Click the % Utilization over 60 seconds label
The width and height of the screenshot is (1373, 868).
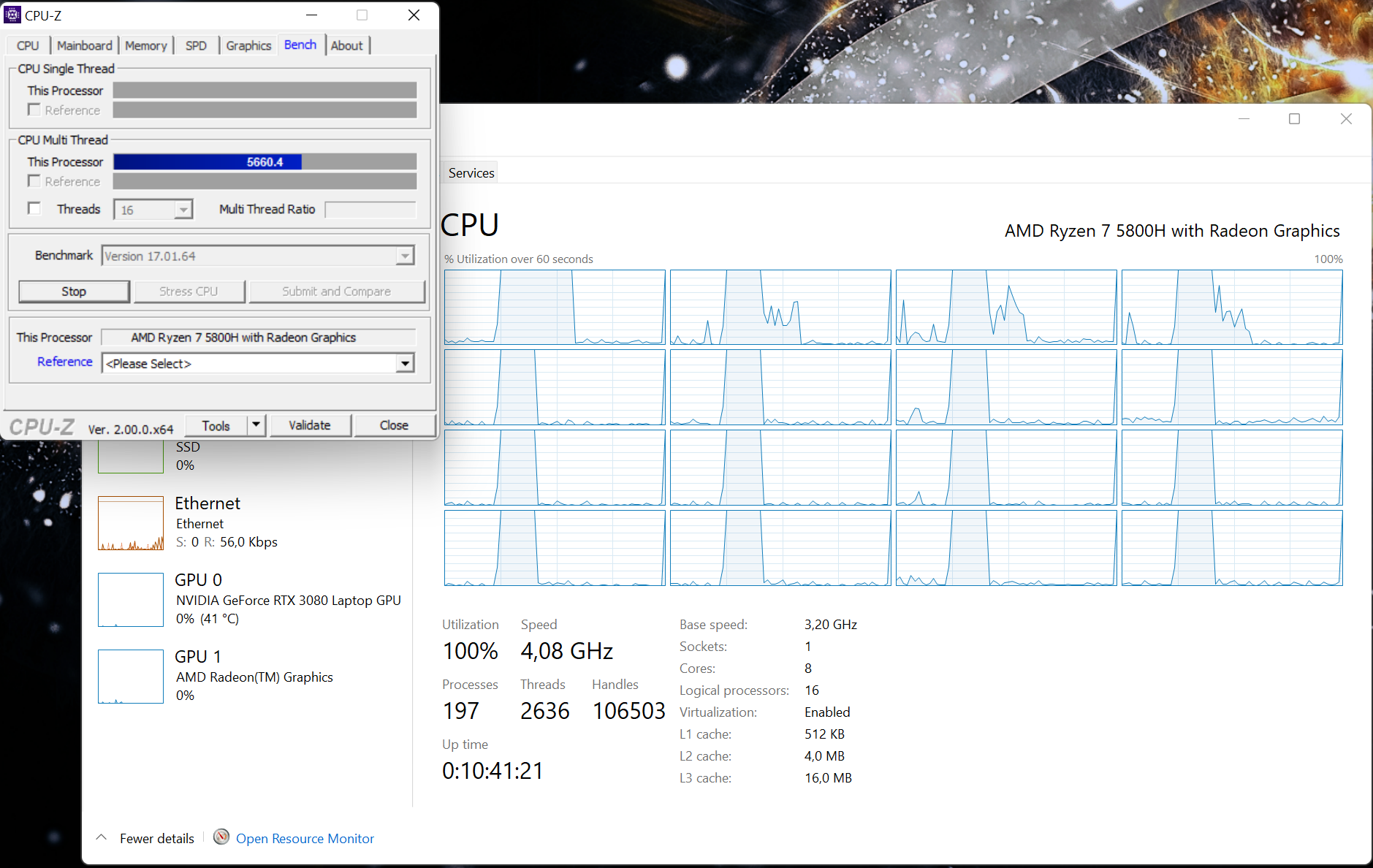(x=519, y=259)
